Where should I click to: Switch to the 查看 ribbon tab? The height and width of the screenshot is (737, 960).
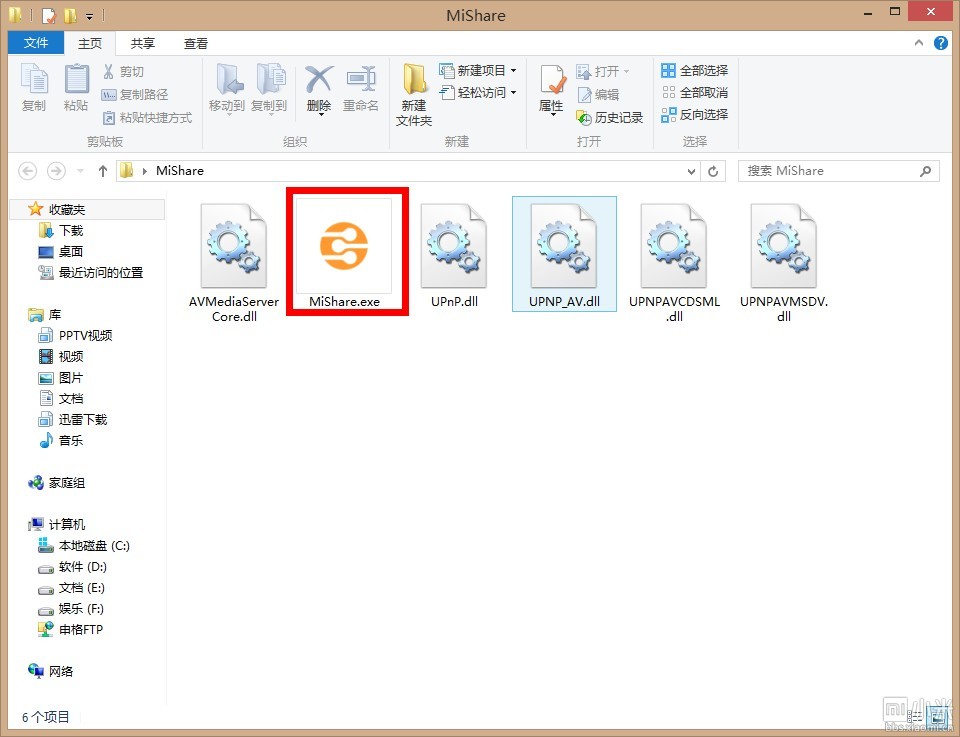[196, 43]
